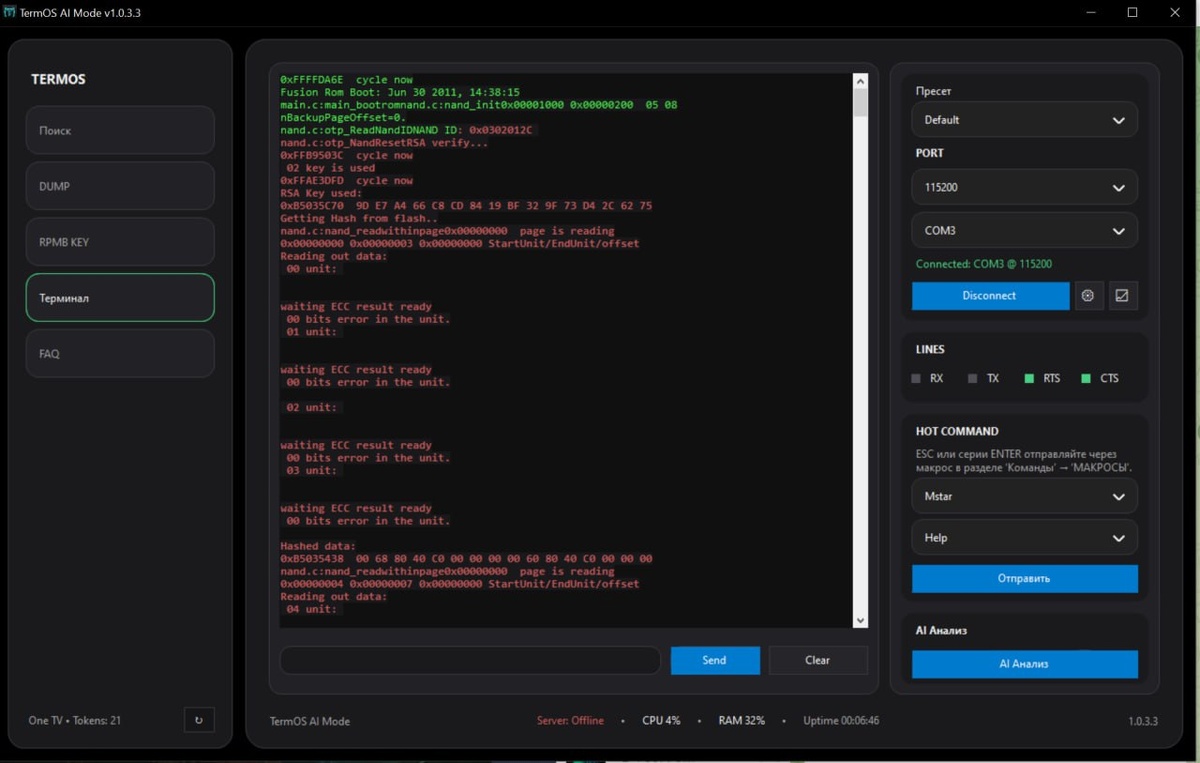
Task: Click the Отправить button
Action: click(1024, 579)
